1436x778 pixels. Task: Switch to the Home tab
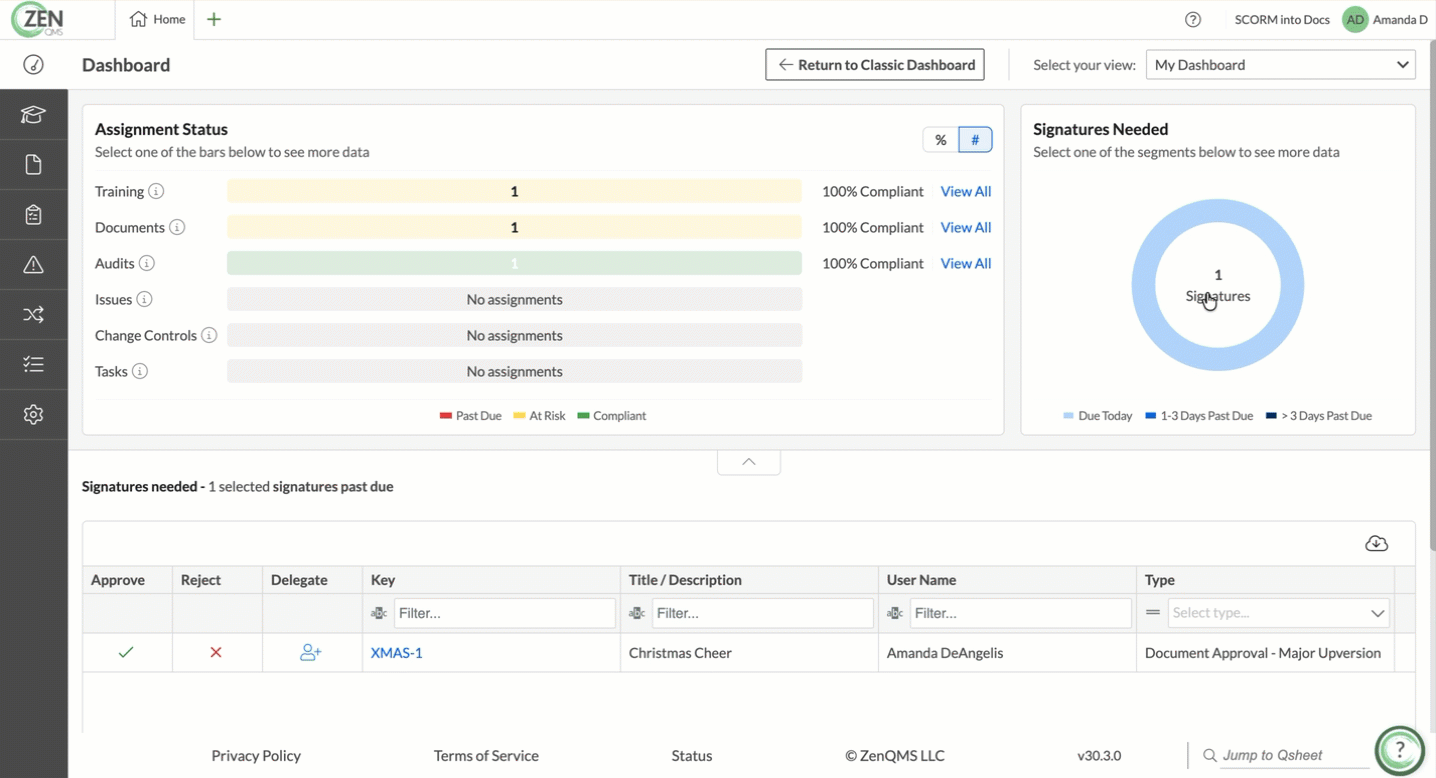(x=158, y=19)
